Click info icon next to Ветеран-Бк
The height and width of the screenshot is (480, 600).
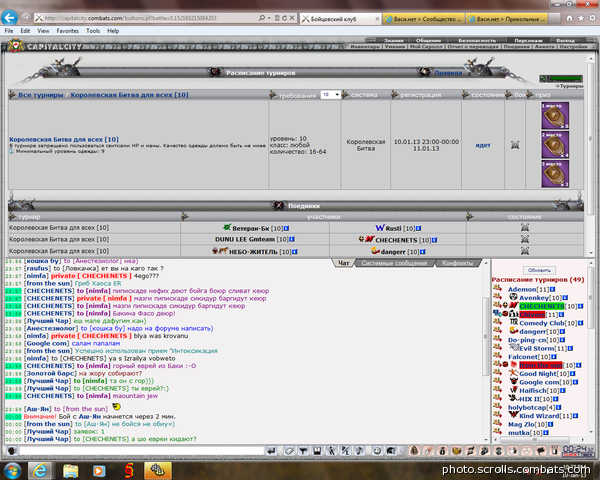286,229
